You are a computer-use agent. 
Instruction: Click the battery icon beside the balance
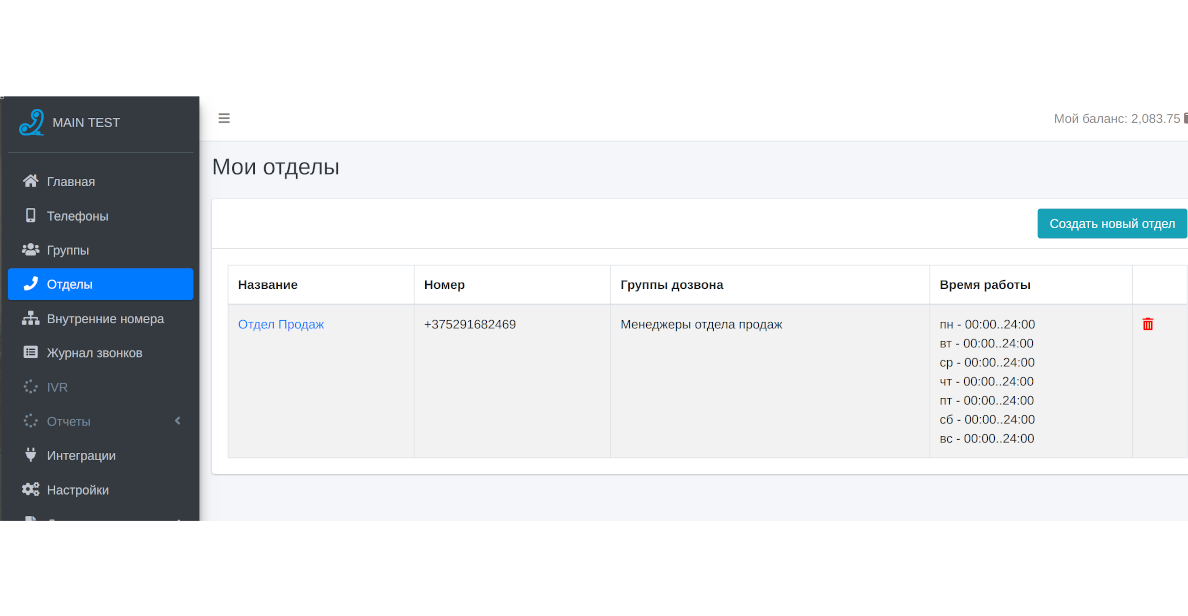tap(1184, 117)
